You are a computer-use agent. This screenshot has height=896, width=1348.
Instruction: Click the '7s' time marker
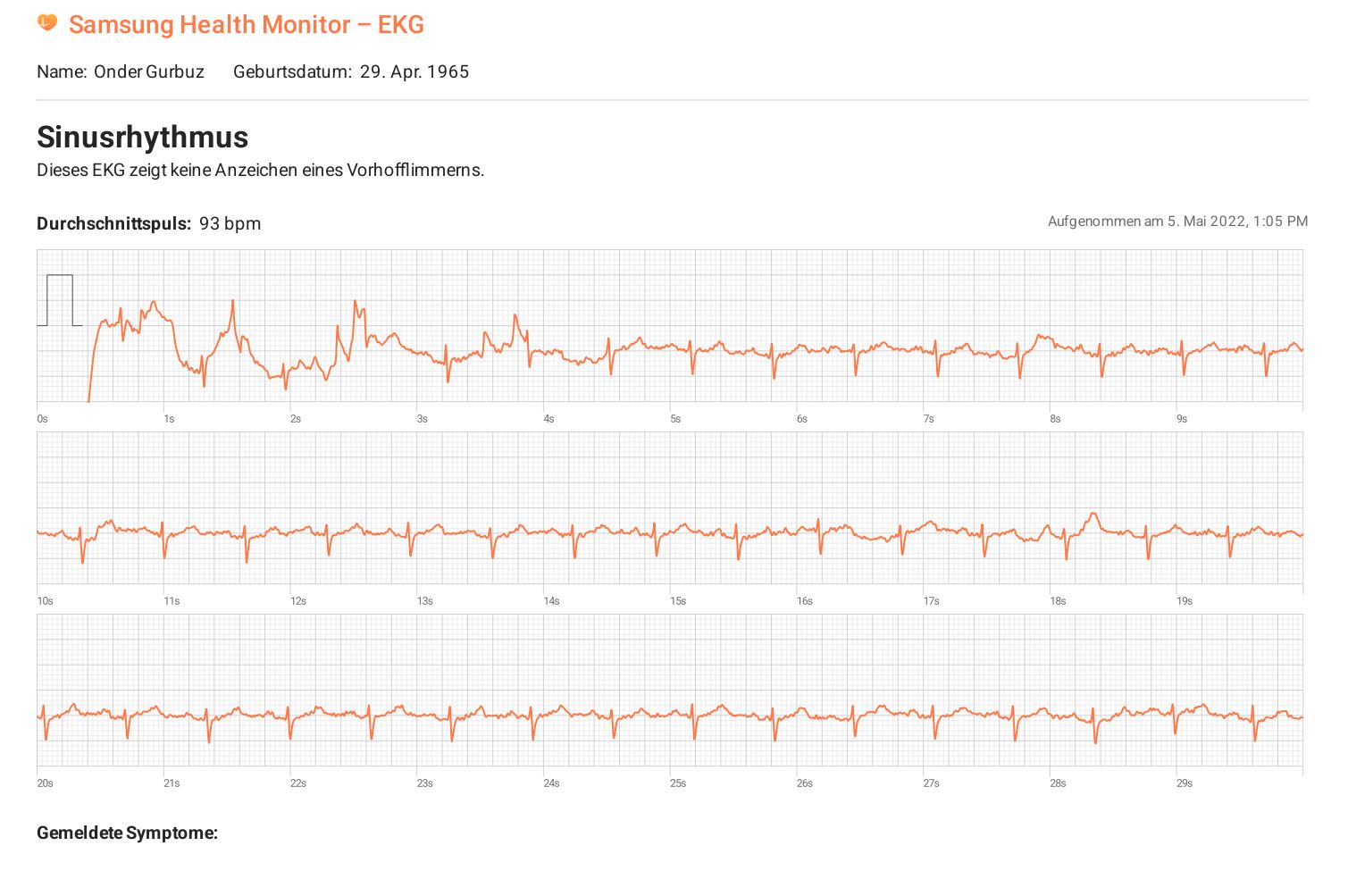pos(929,418)
